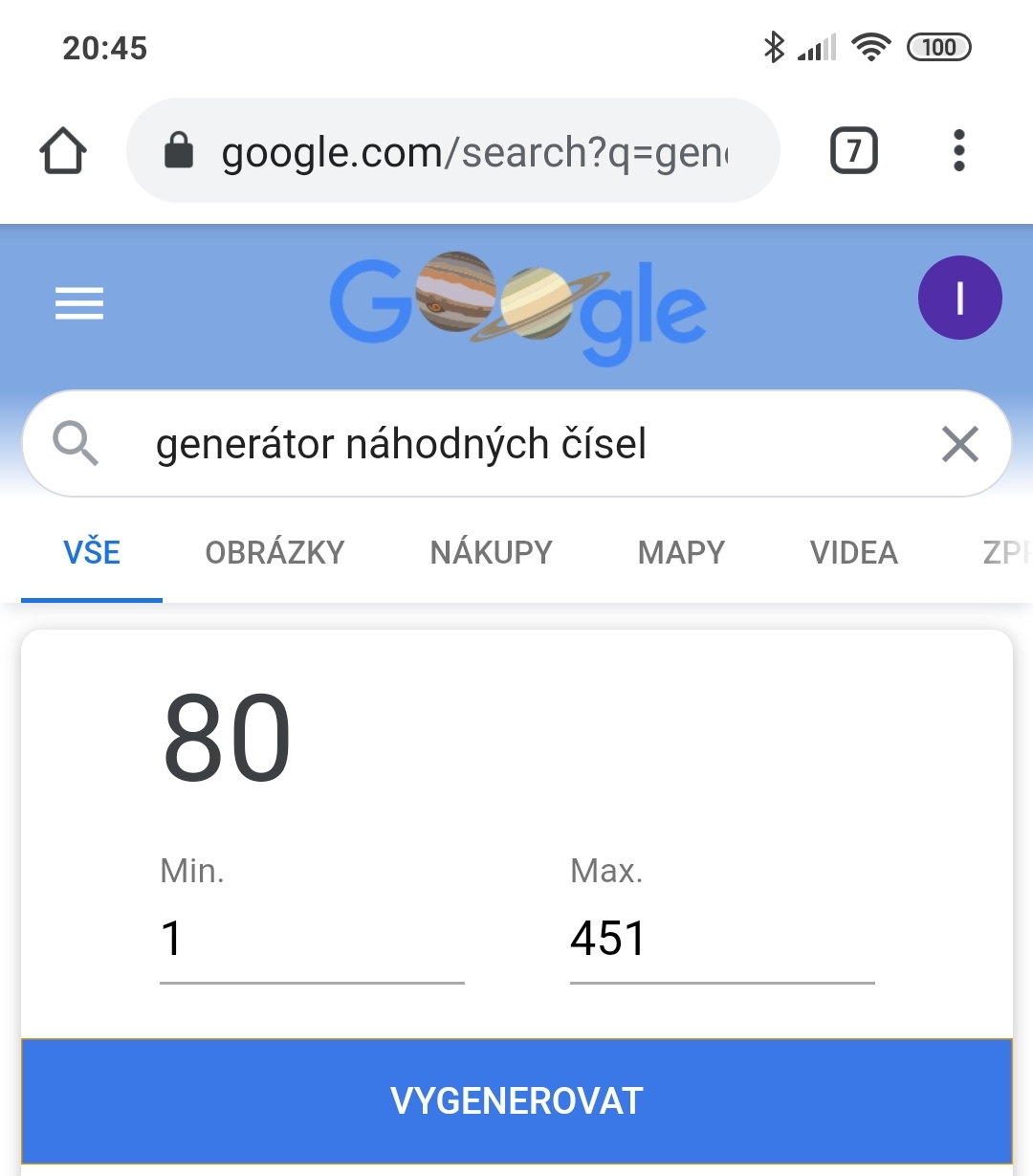The width and height of the screenshot is (1033, 1176).
Task: Tap the magnifying glass search icon
Action: (x=76, y=444)
